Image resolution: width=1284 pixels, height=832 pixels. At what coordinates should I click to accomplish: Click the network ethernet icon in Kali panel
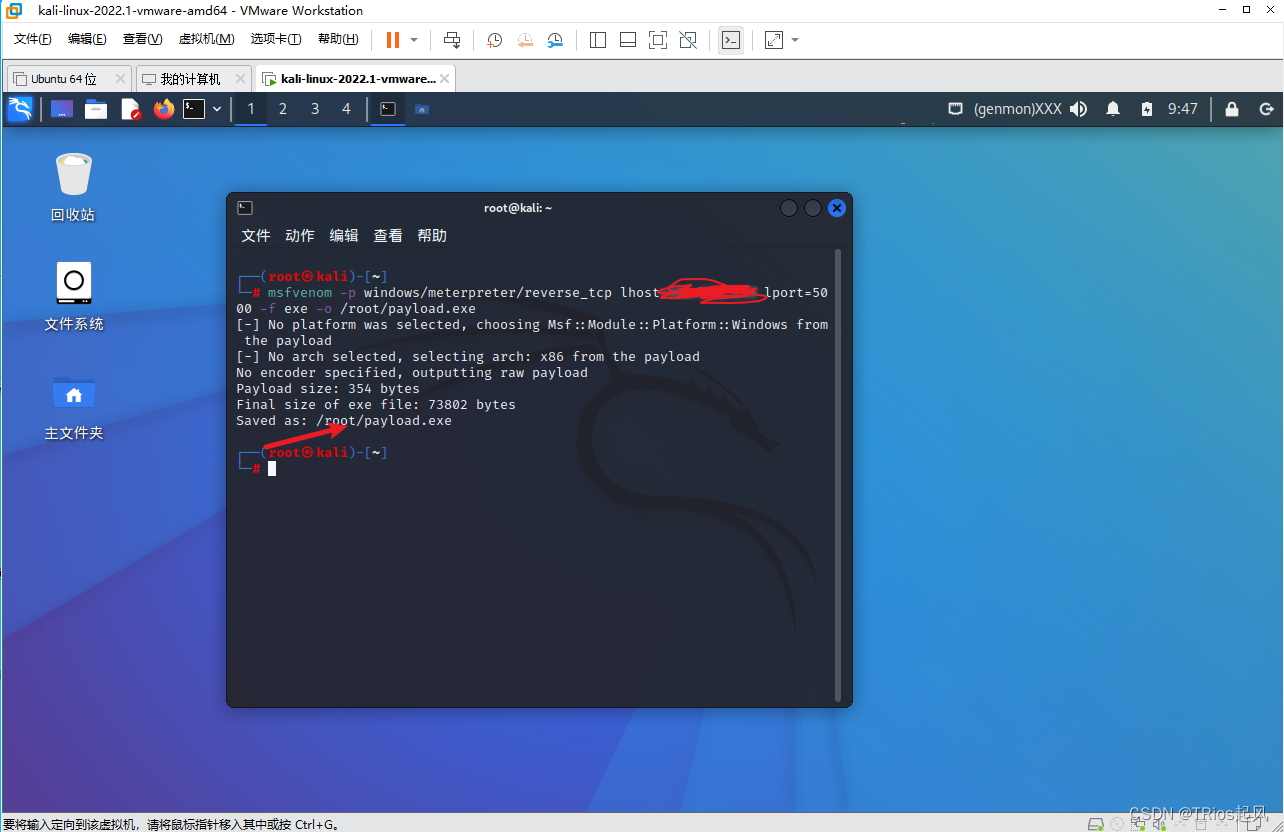coord(955,109)
